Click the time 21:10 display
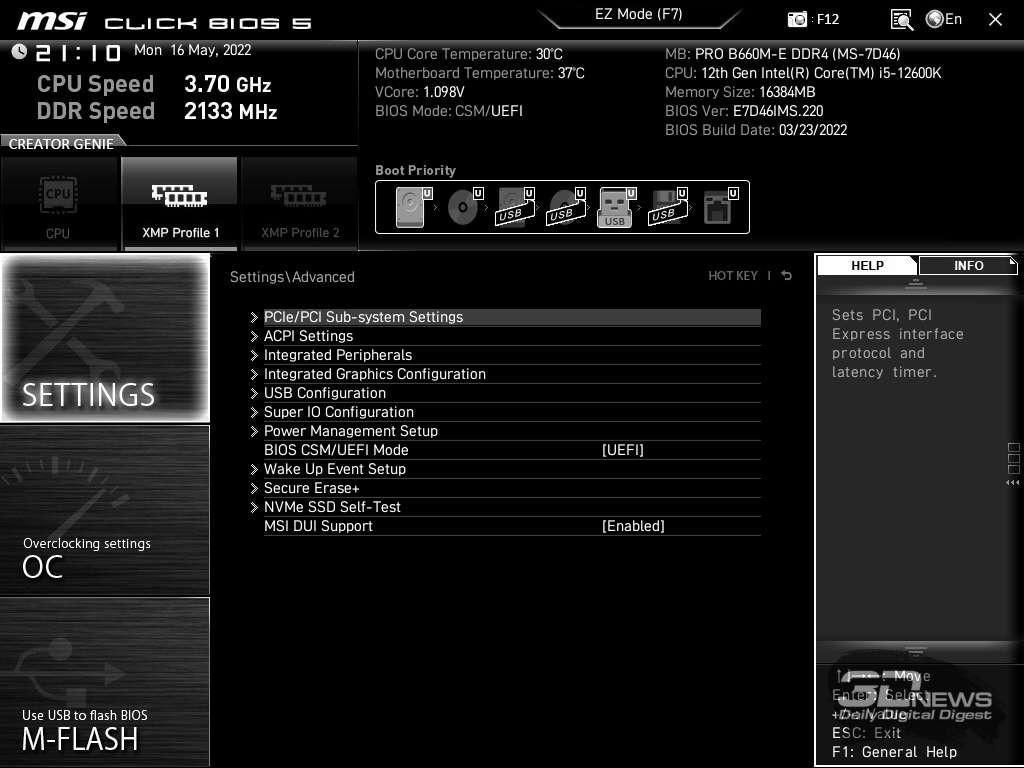 (x=78, y=52)
